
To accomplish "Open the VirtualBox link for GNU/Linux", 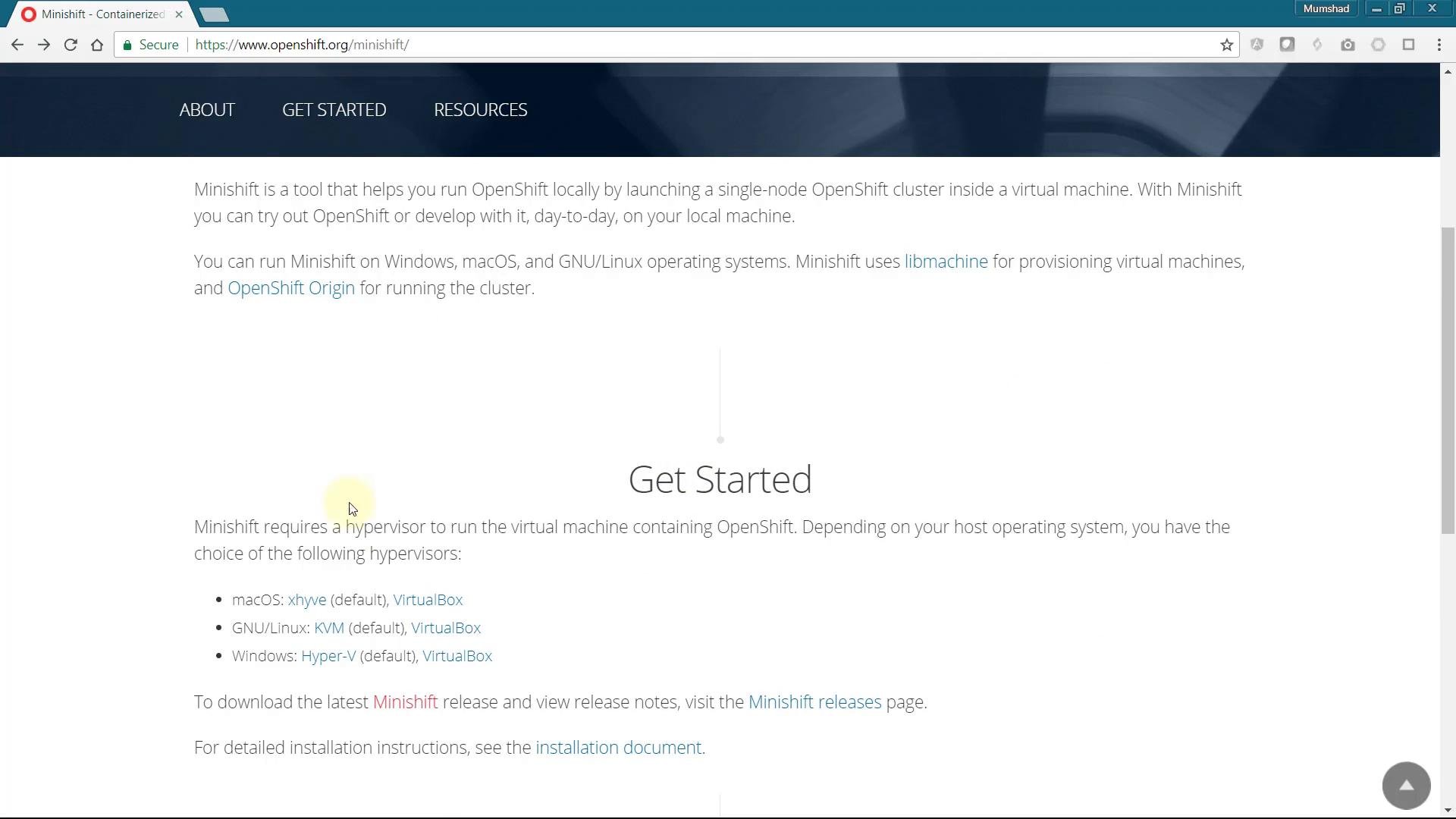I will pyautogui.click(x=446, y=628).
